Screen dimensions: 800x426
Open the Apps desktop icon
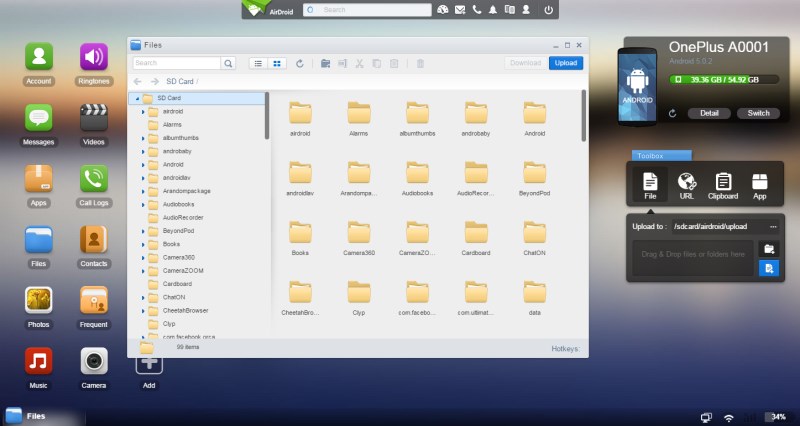click(x=39, y=178)
